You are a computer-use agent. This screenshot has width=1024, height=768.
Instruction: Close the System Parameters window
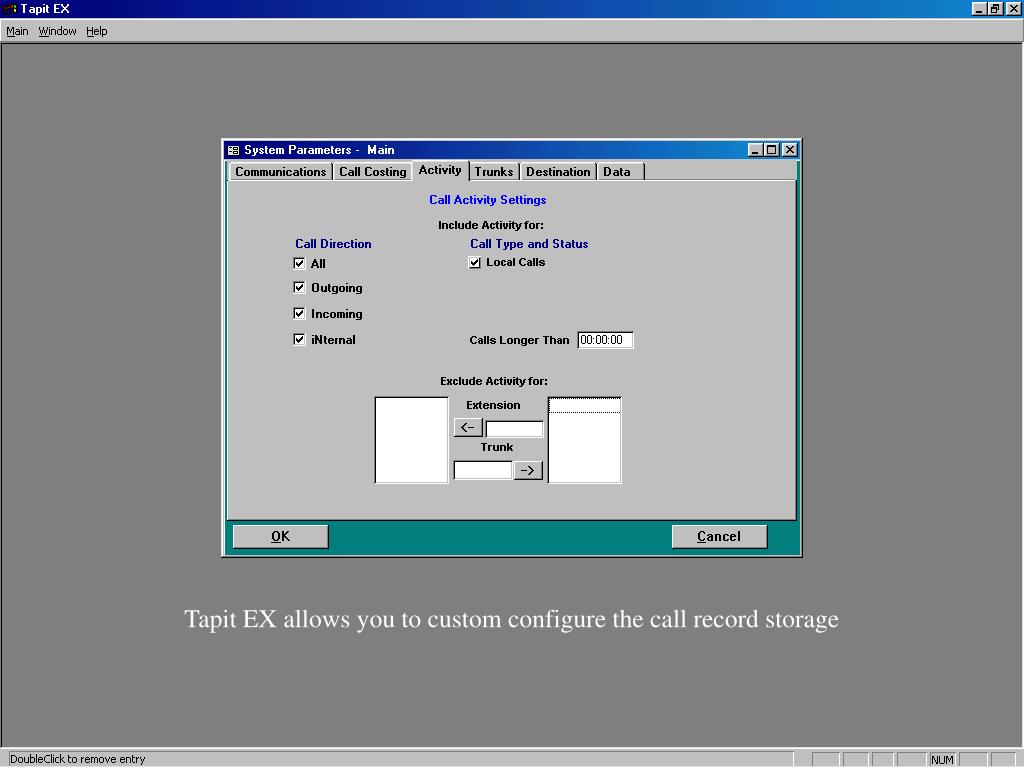(790, 150)
